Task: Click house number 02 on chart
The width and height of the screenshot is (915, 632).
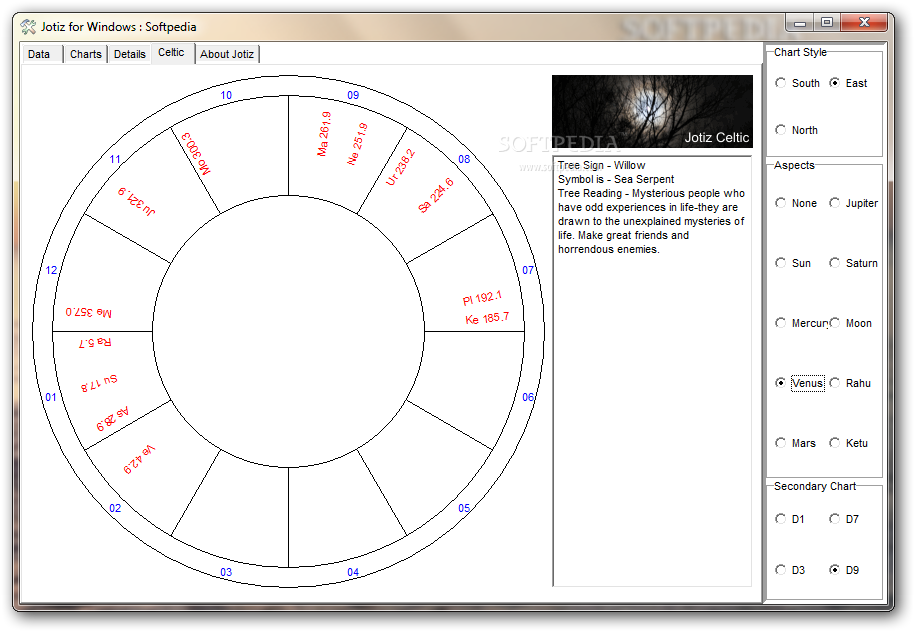Action: (x=115, y=508)
